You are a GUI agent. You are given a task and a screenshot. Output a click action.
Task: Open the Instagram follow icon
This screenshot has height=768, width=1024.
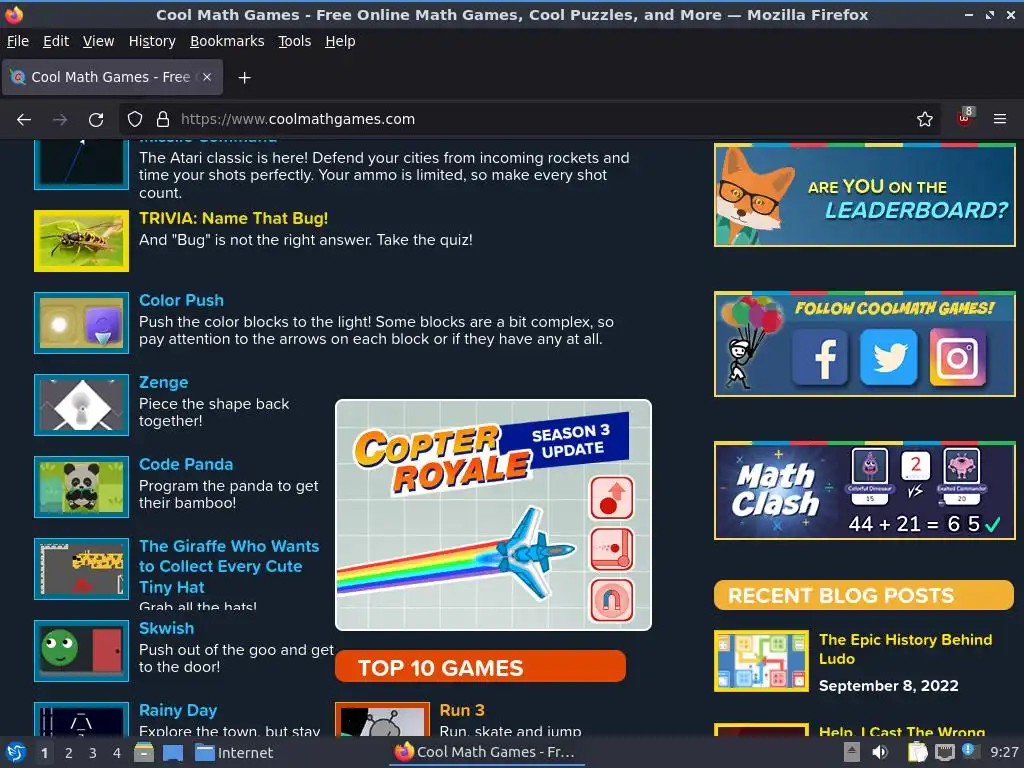(x=957, y=357)
